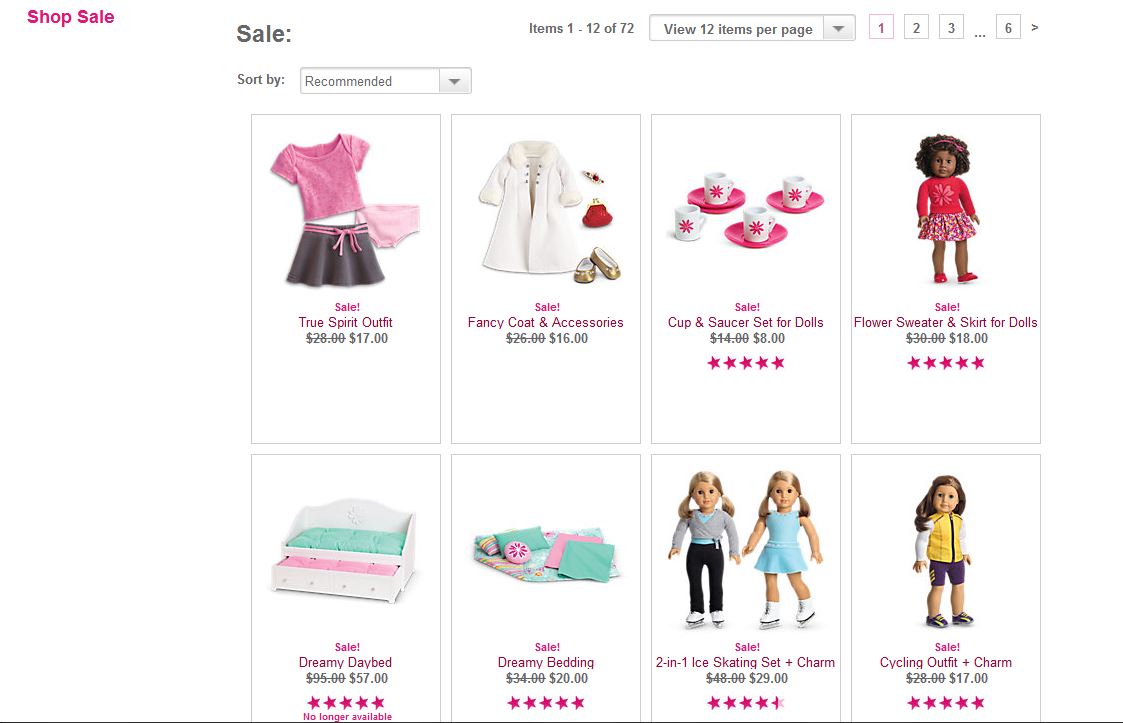Viewport: 1123px width, 723px height.
Task: Go to page 3 of results
Action: 951,28
